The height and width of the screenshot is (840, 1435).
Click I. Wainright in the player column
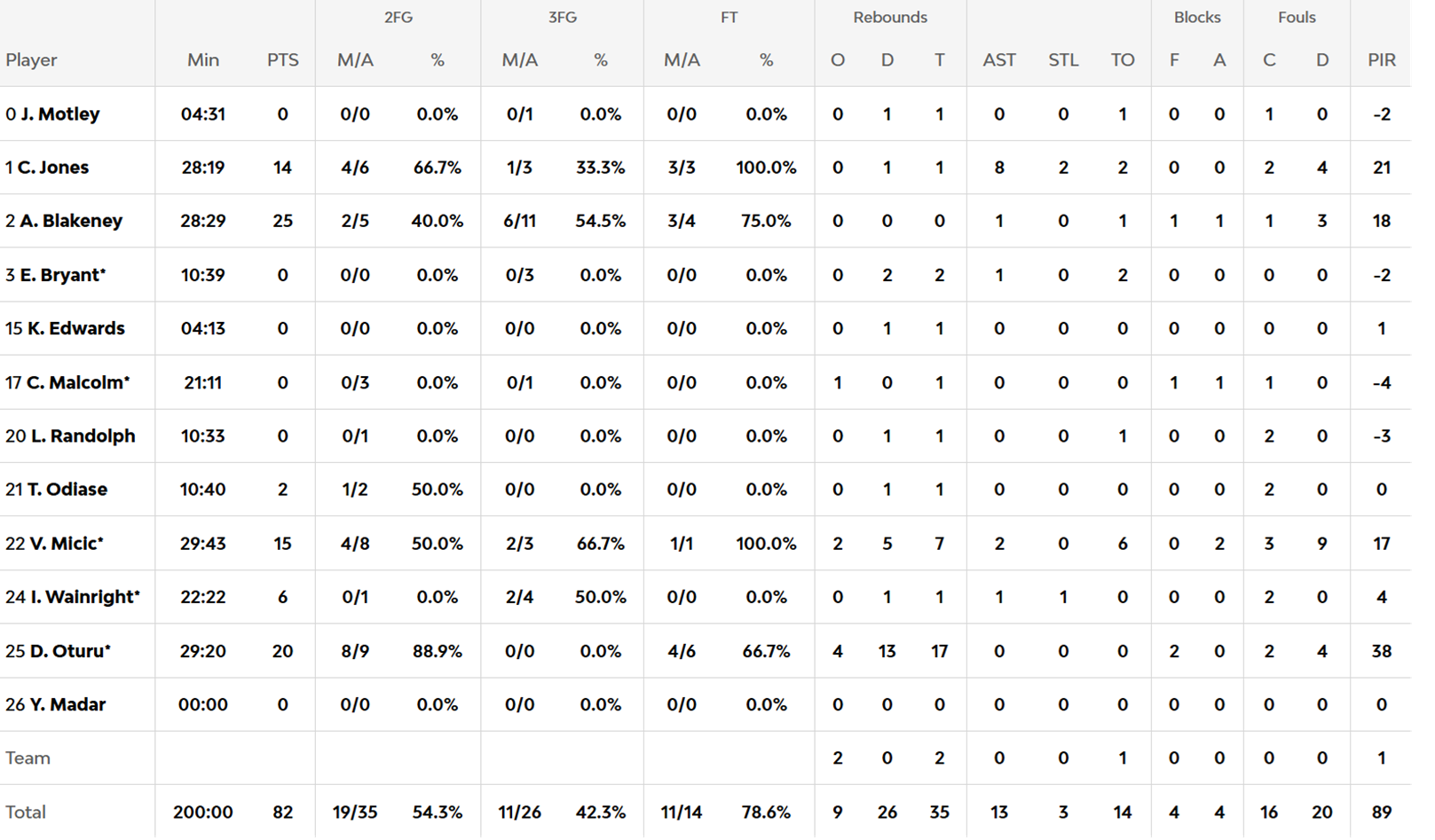pos(84,597)
